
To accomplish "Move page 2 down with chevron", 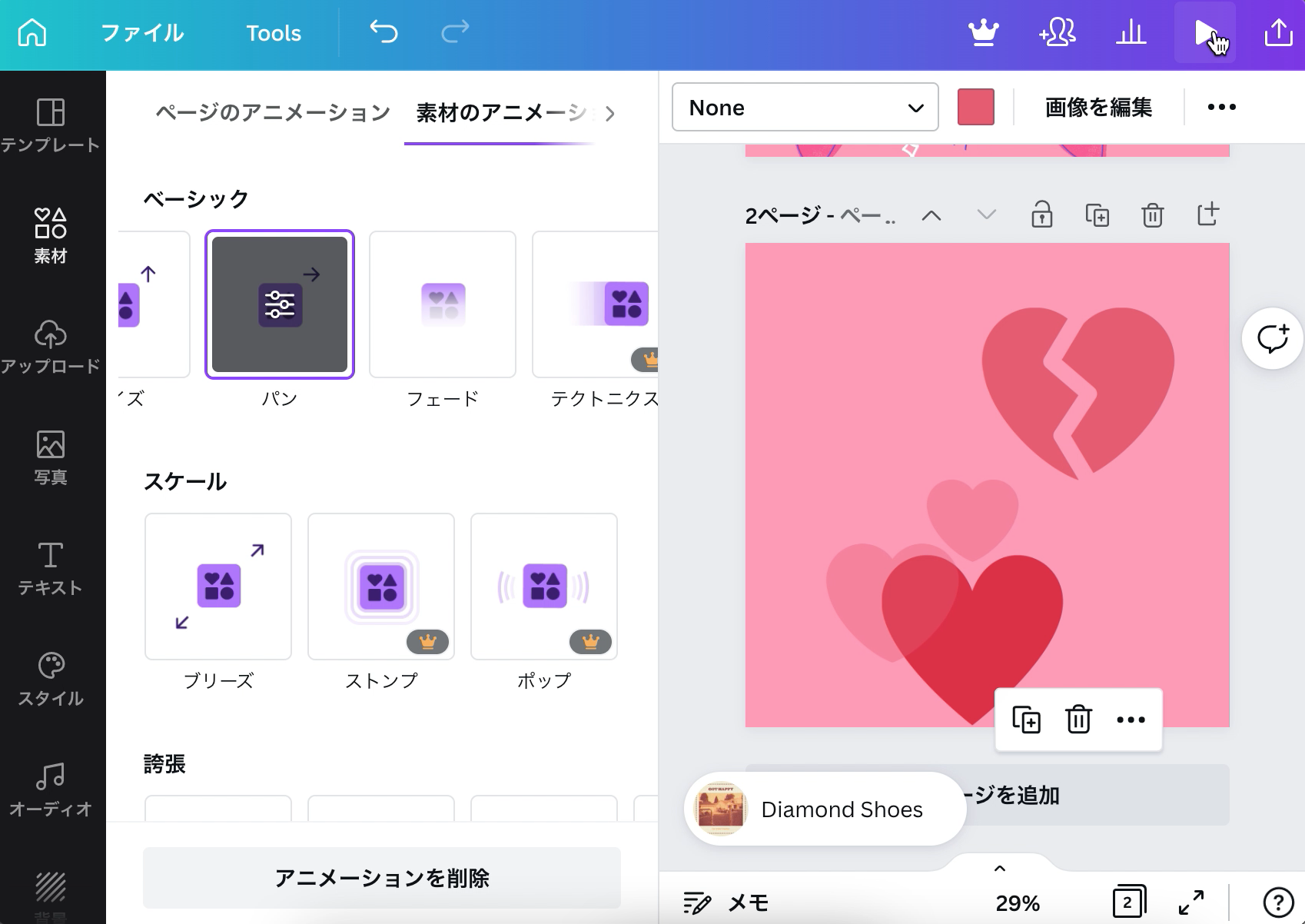I will point(987,215).
